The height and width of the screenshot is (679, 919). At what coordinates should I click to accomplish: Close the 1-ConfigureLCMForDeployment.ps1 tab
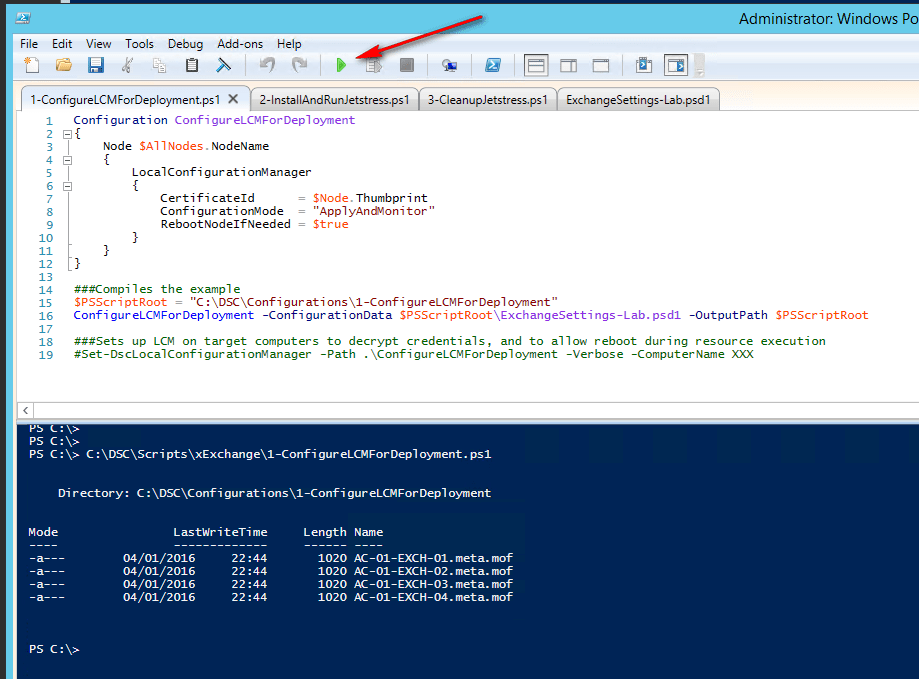(x=233, y=99)
